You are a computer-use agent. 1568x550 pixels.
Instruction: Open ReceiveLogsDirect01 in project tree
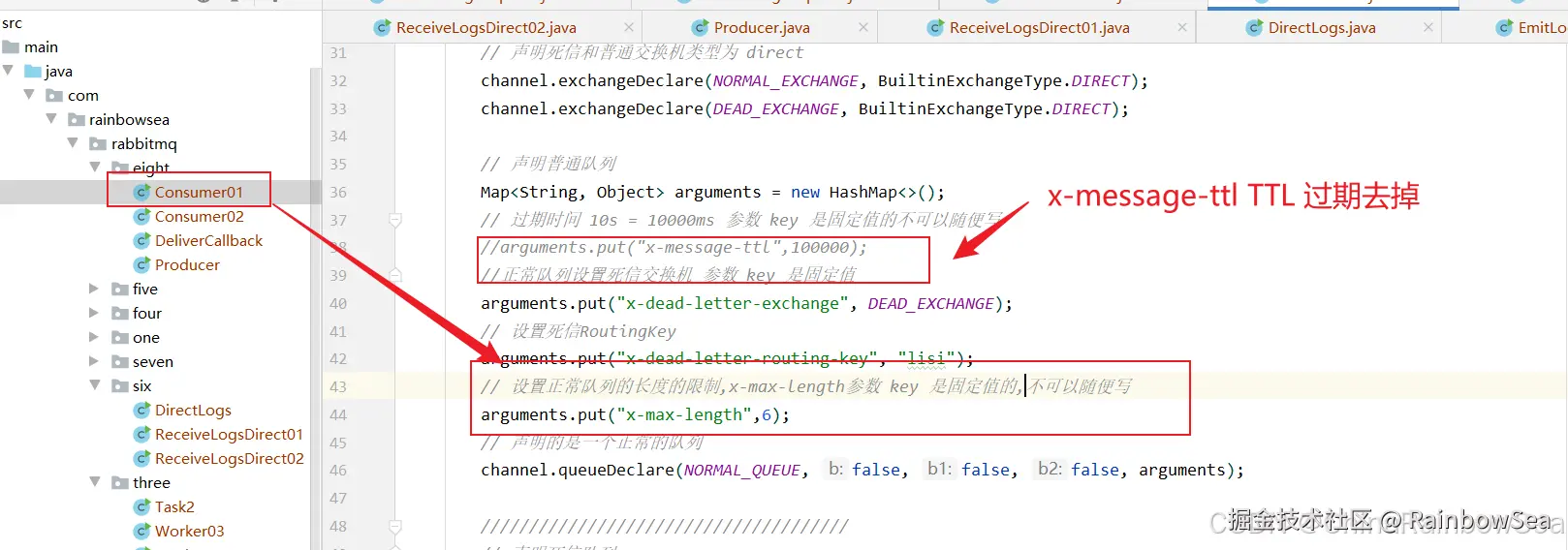229,434
